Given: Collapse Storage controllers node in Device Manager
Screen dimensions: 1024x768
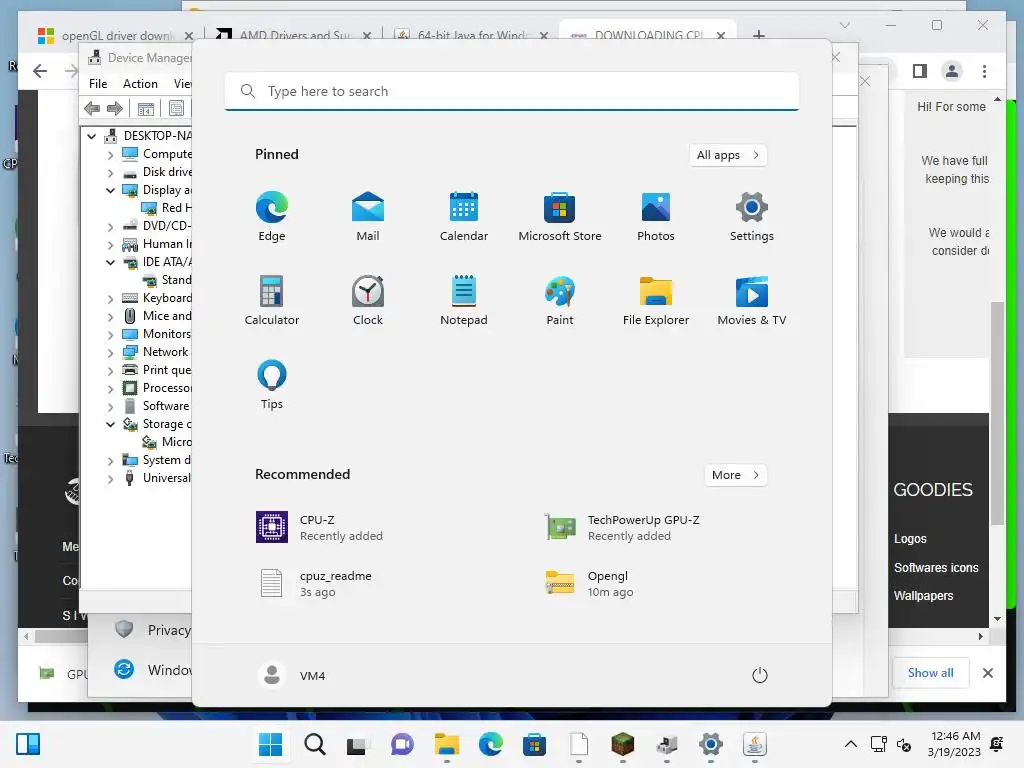Looking at the screenshot, I should point(110,424).
